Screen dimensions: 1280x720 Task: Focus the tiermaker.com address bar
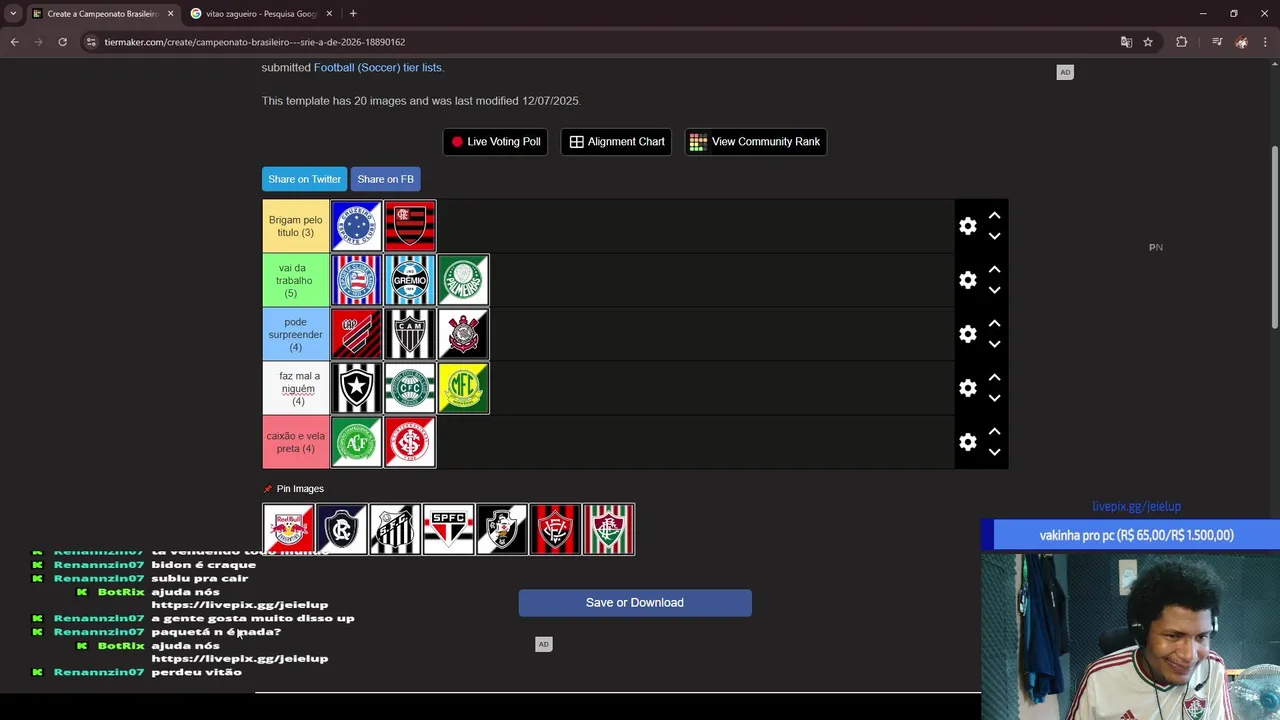tap(600, 42)
